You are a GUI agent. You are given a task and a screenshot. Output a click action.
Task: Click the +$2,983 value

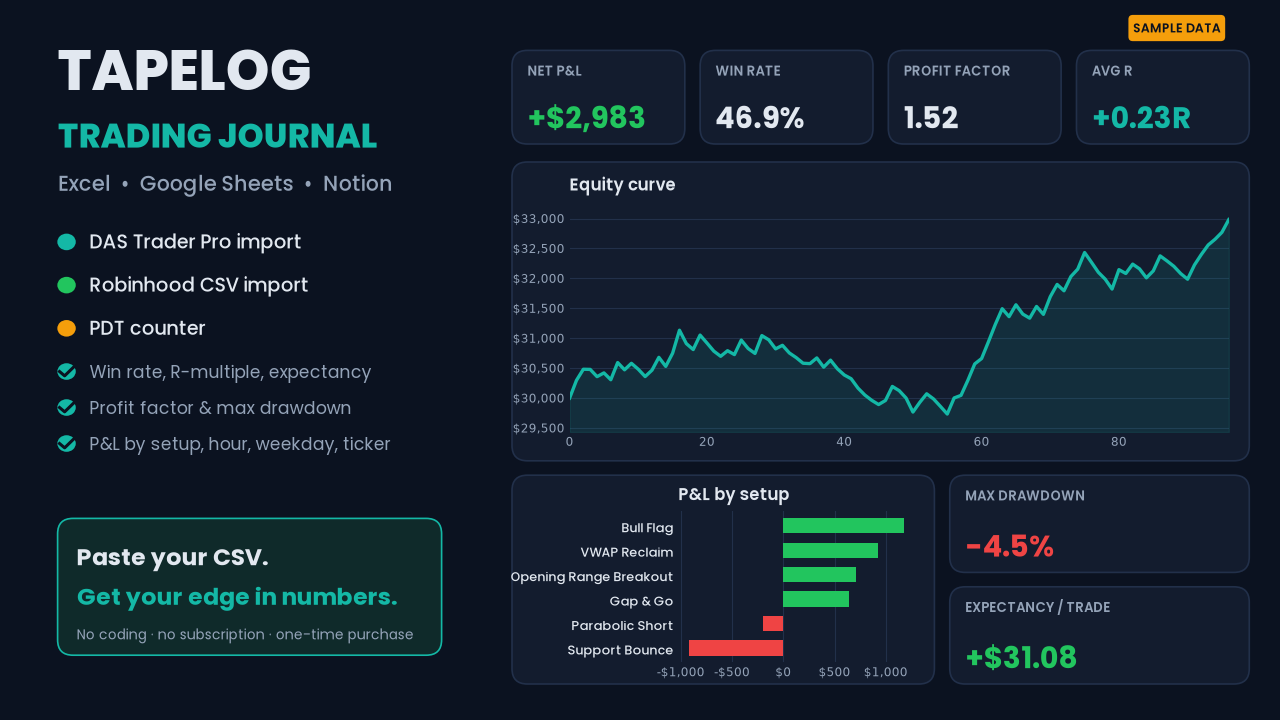coord(587,118)
